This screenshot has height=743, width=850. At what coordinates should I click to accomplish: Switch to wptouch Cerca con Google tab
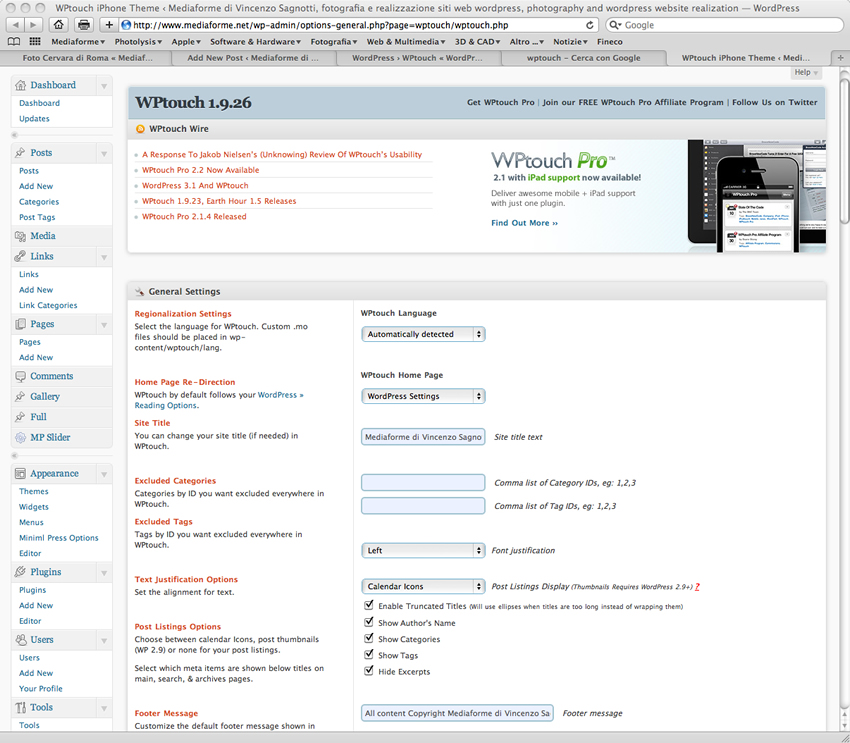tap(583, 57)
